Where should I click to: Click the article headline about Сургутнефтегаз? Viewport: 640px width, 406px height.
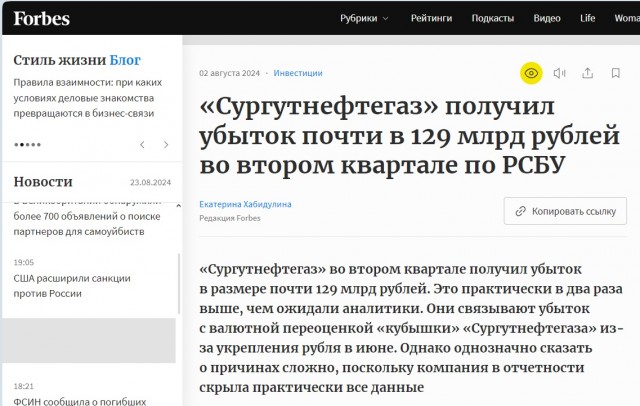[x=409, y=136]
